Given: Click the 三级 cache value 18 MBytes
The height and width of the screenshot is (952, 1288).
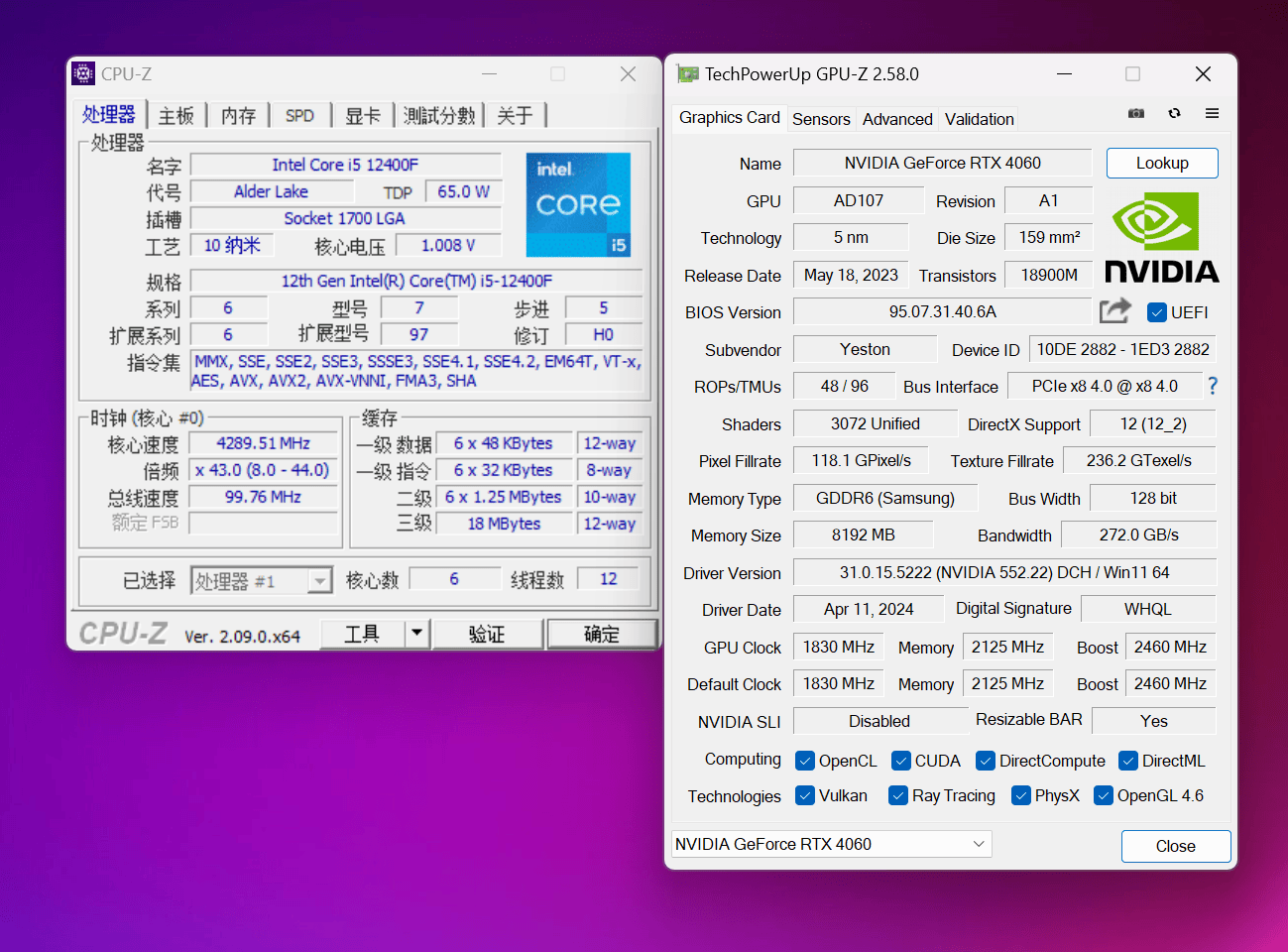Looking at the screenshot, I should coord(505,524).
